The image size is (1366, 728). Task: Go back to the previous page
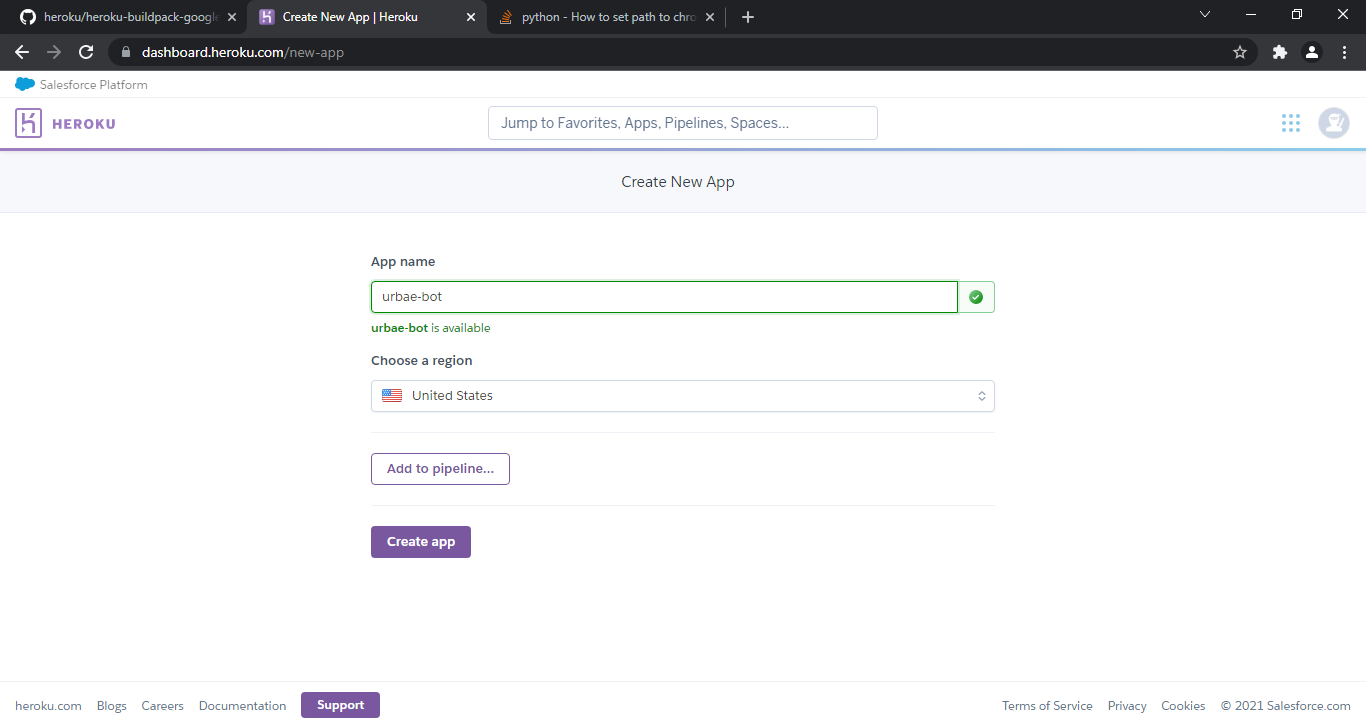pyautogui.click(x=22, y=52)
